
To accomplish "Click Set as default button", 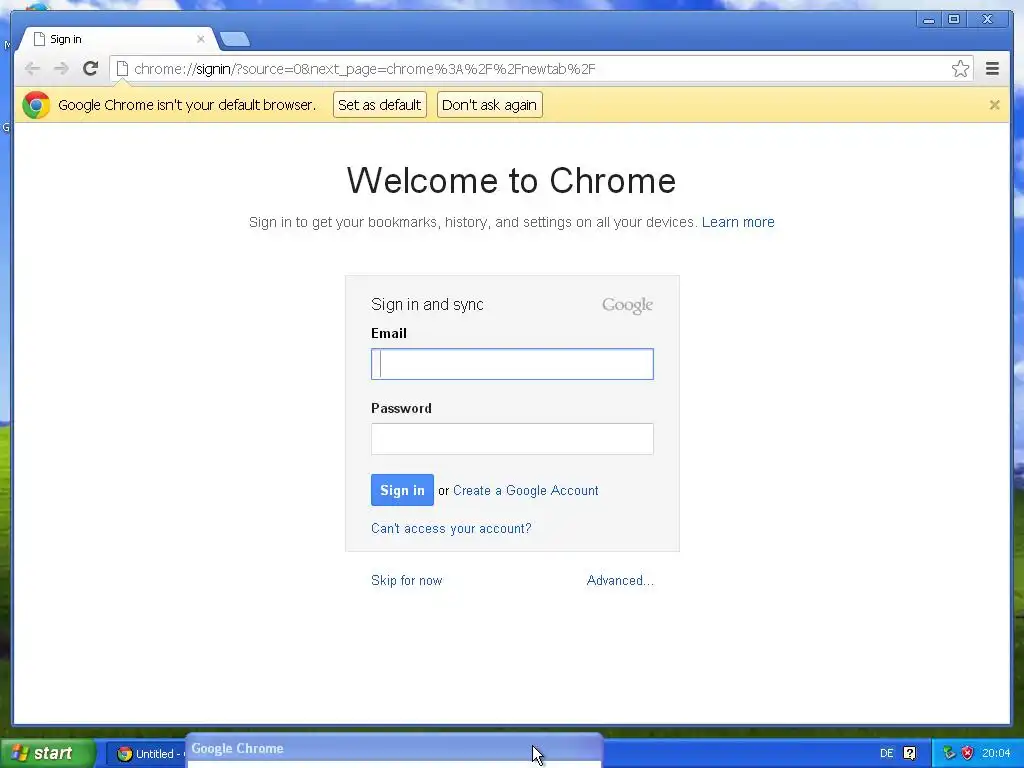I will coord(379,104).
